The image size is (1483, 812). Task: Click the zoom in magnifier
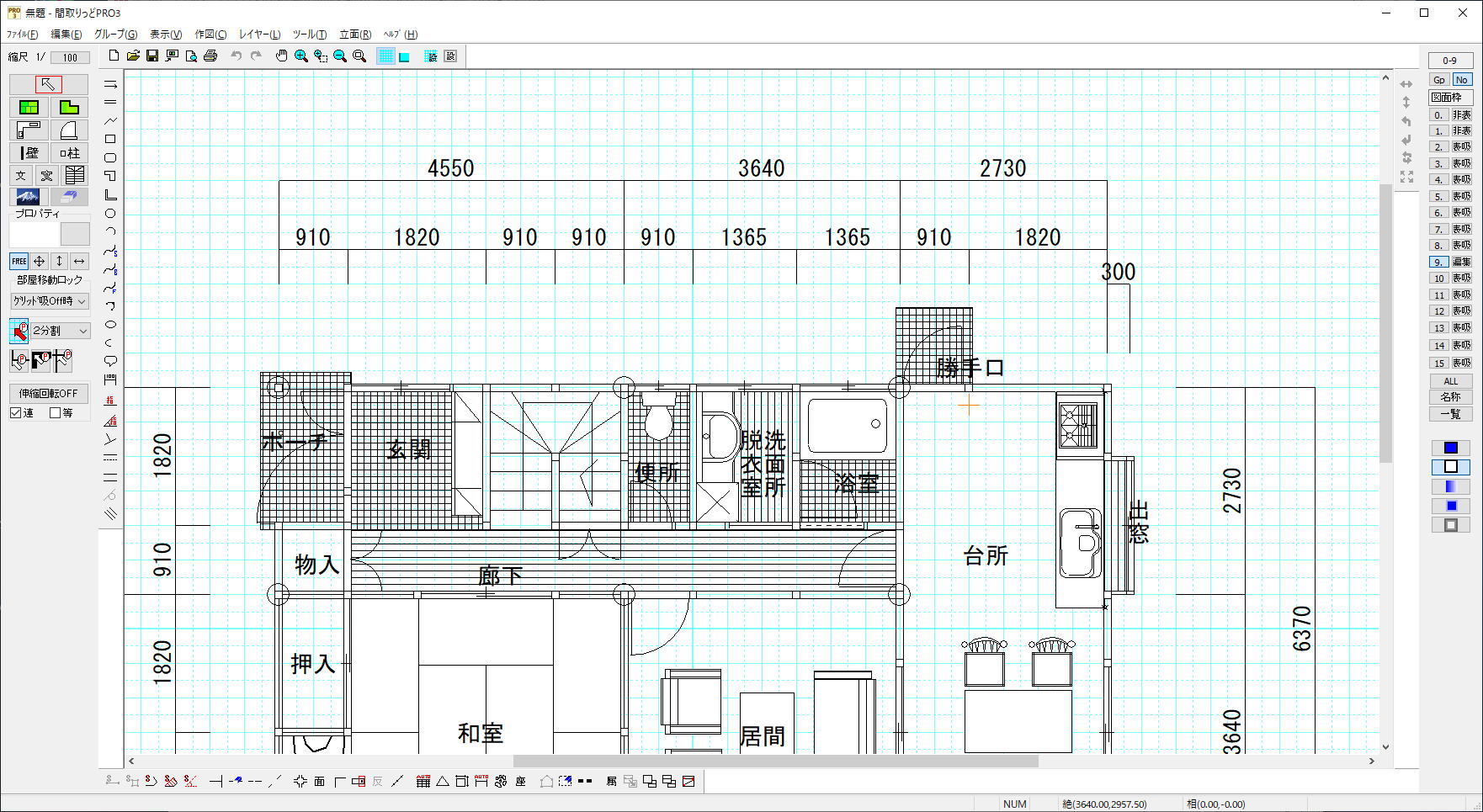click(x=301, y=56)
